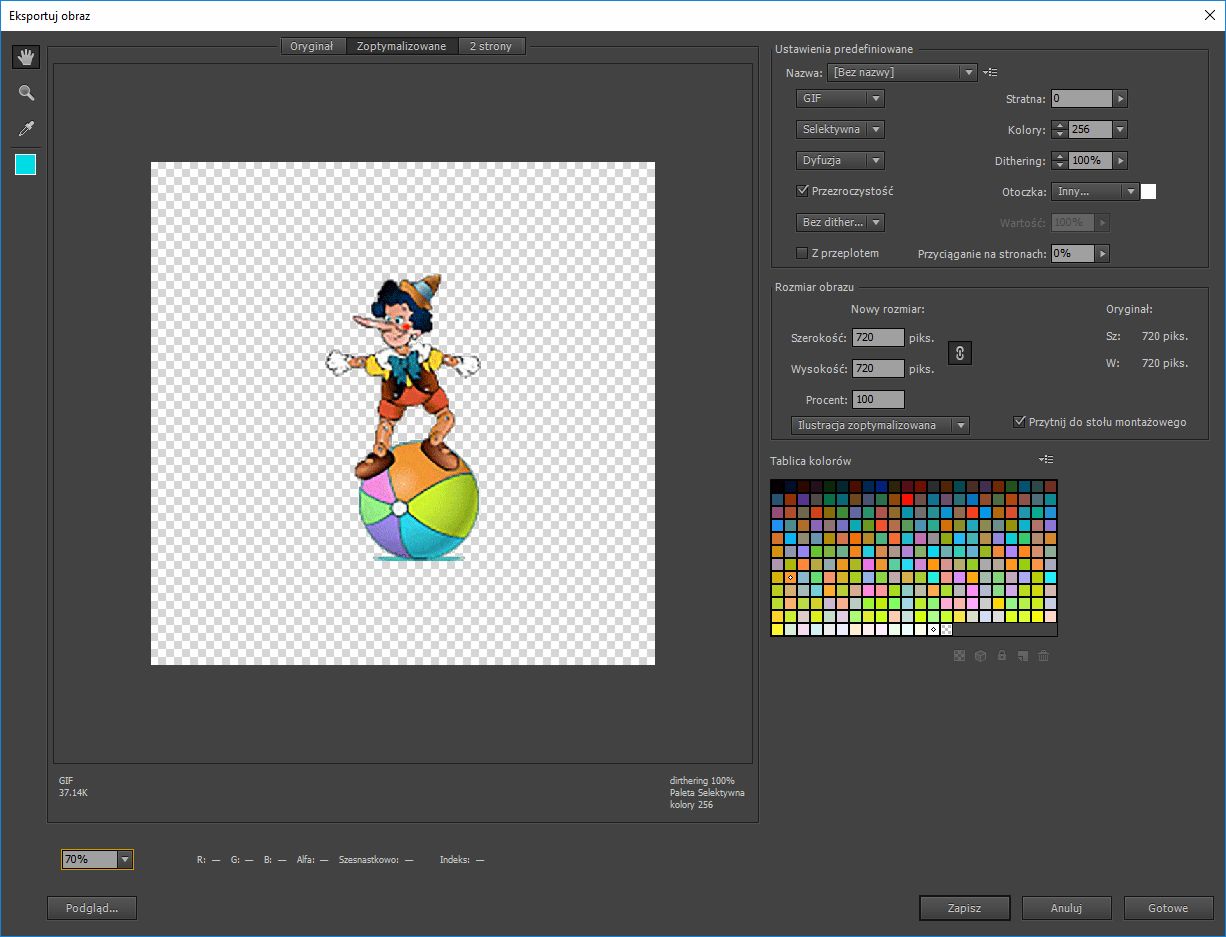Screen dimensions: 1226x937
Task: Select the Eyedropper tool
Action: (26, 129)
